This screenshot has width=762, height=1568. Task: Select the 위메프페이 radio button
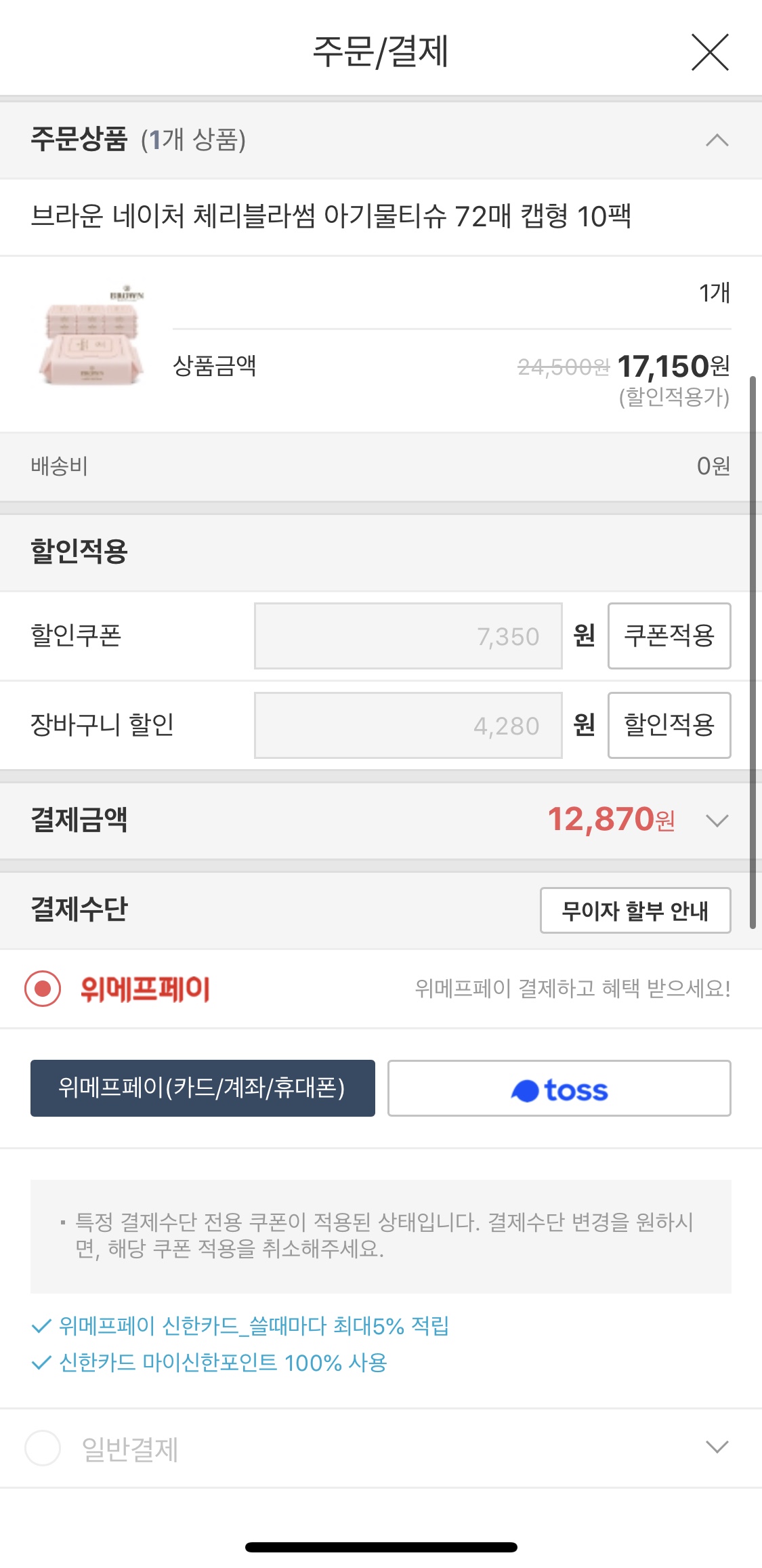43,989
